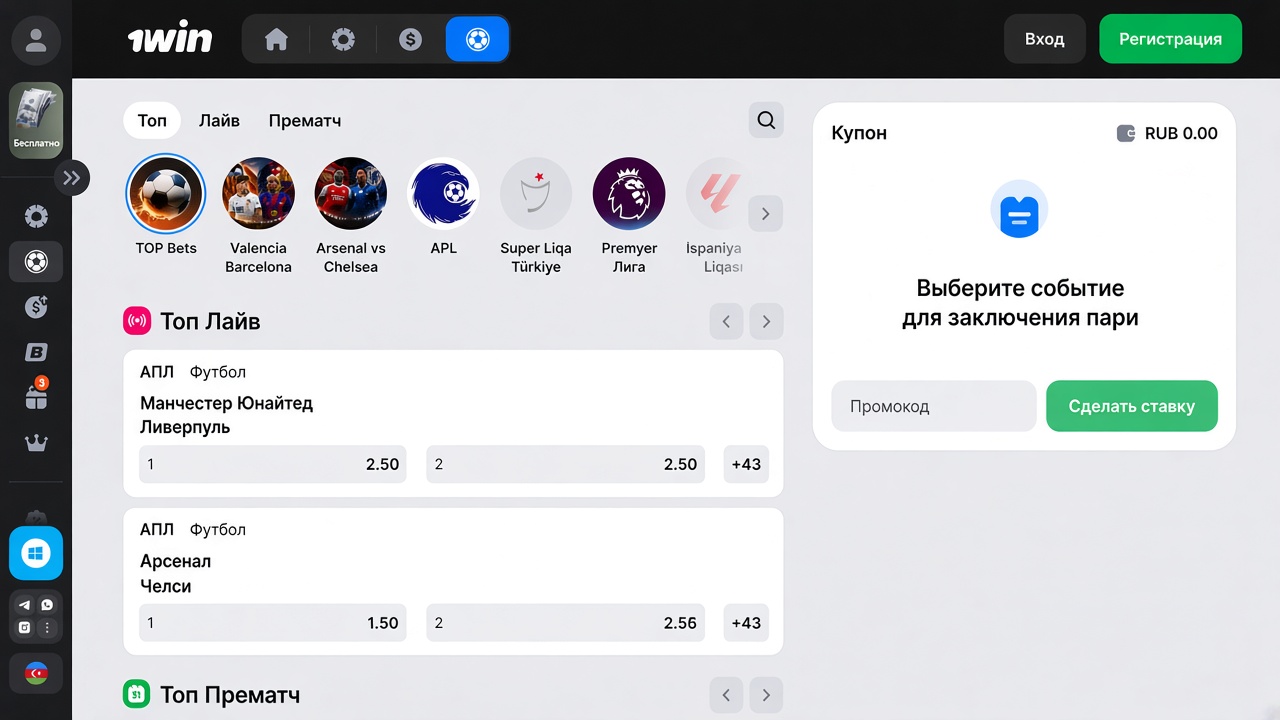Select the Super Liqa Türkiye league icon

coord(536,194)
